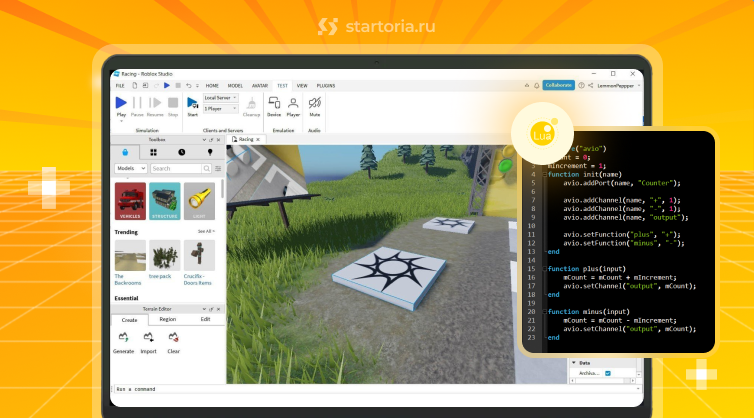The height and width of the screenshot is (418, 754).
Task: Select the Toolbox Creations lightbulb tab
Action: point(210,152)
